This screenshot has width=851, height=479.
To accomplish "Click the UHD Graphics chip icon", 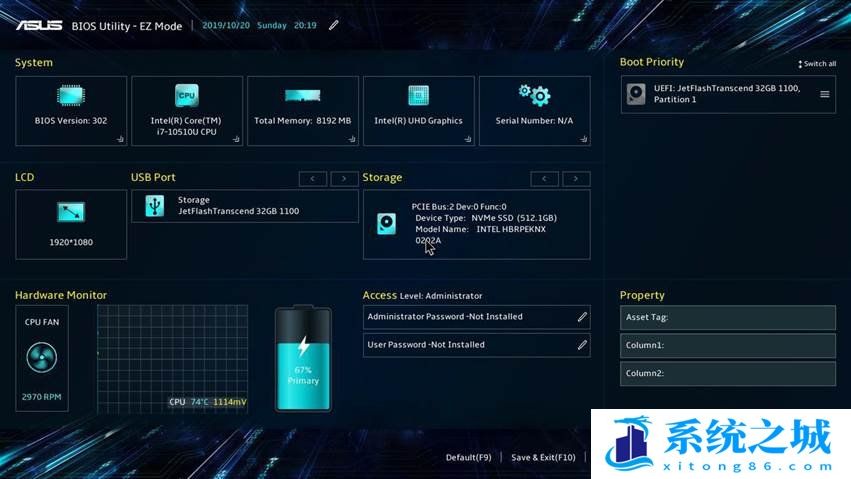I will click(x=418, y=95).
